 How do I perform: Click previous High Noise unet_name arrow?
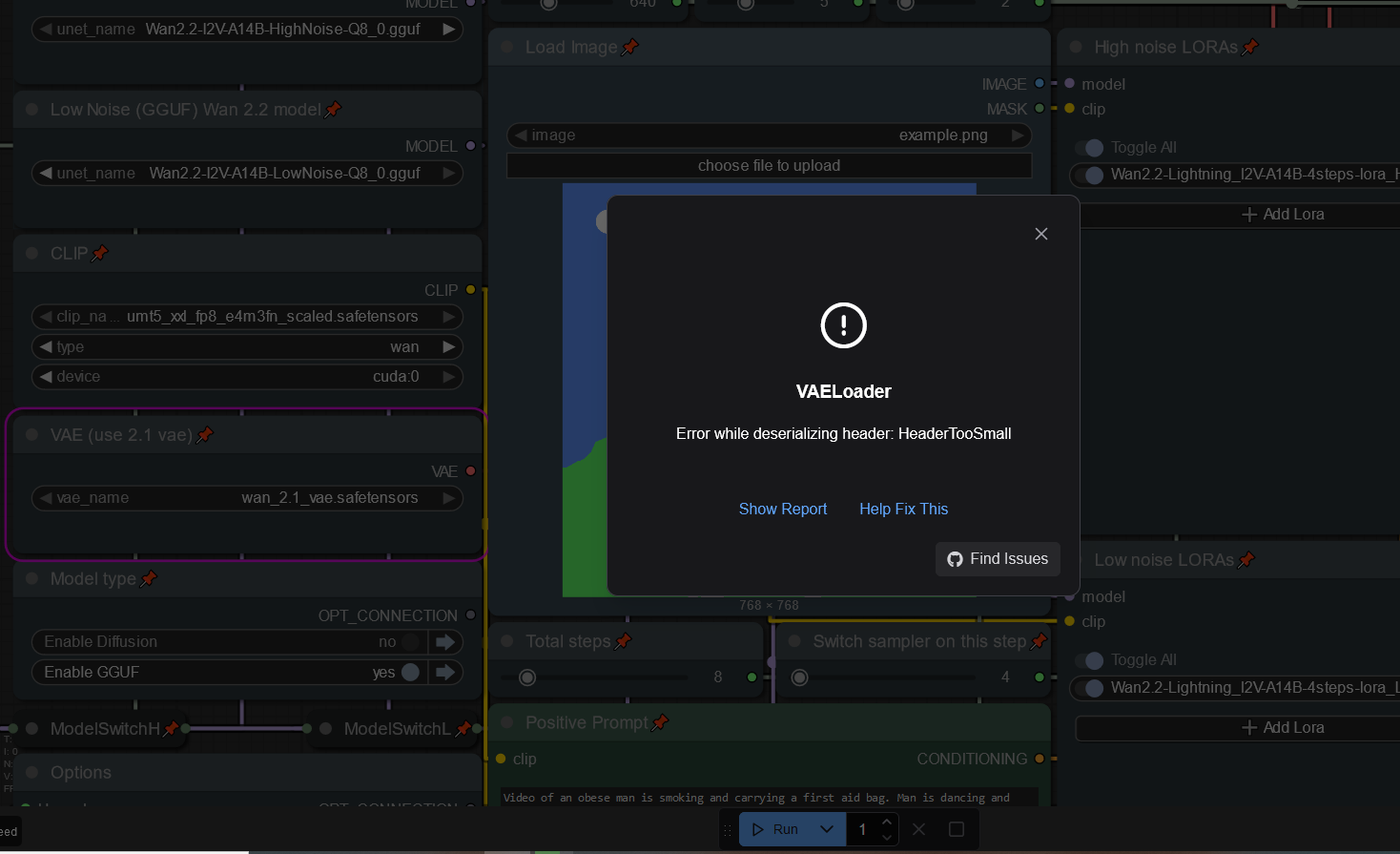coord(46,30)
